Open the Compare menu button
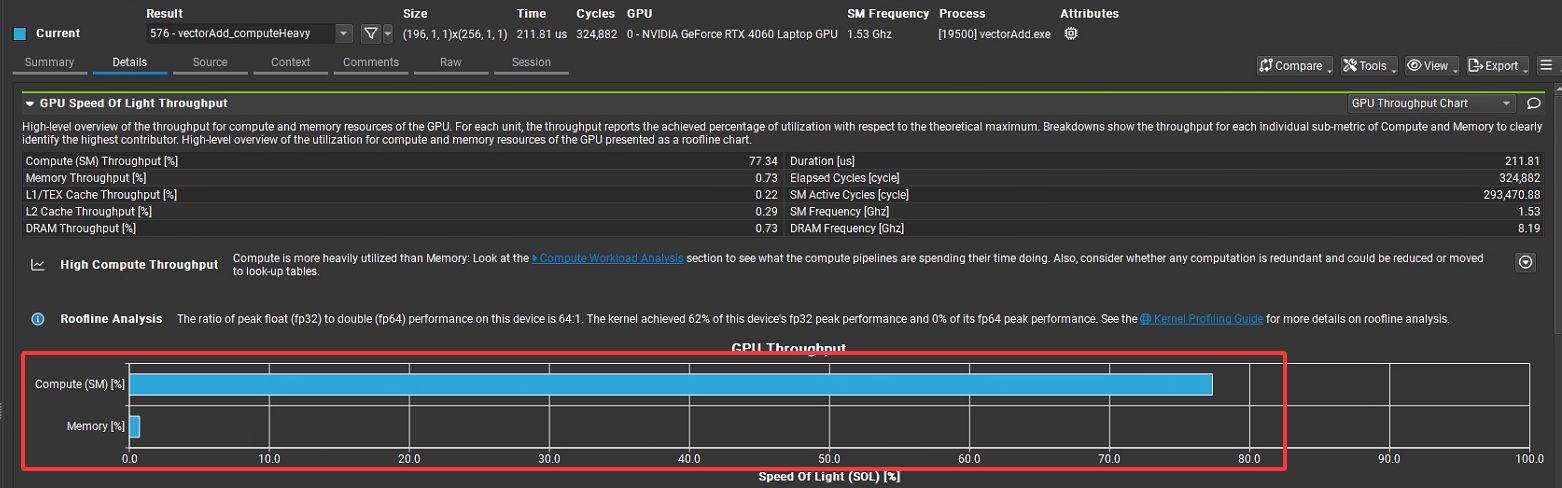Image resolution: width=1562 pixels, height=488 pixels. (x=1295, y=66)
